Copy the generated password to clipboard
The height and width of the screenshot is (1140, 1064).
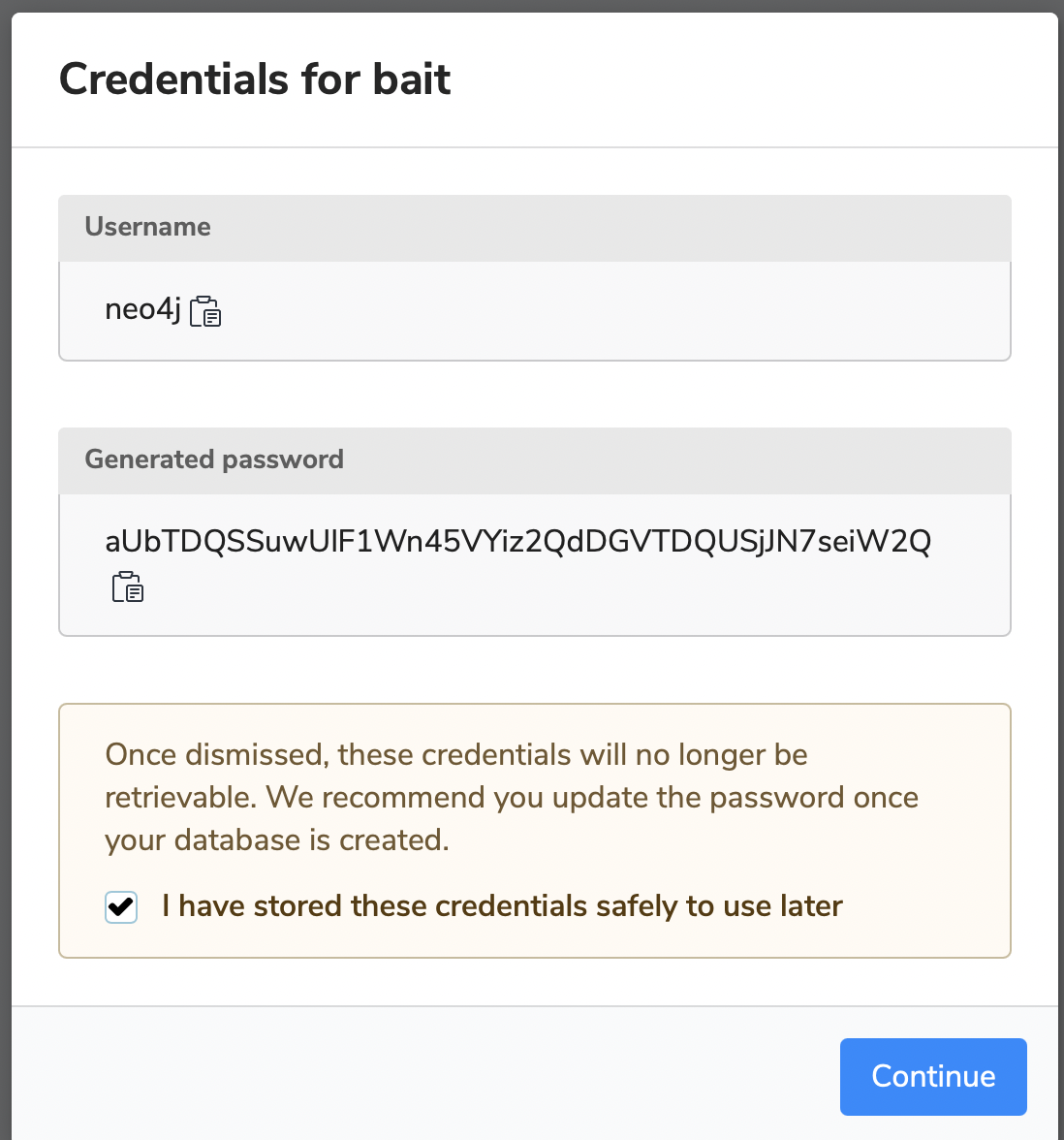128,586
